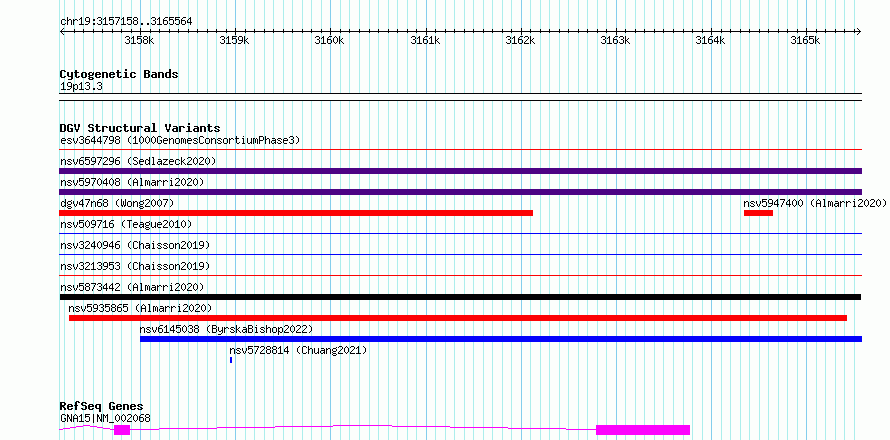Image resolution: width=890 pixels, height=440 pixels.
Task: Open nsv5935865 (Almarri2020) label
Action: (x=140, y=308)
